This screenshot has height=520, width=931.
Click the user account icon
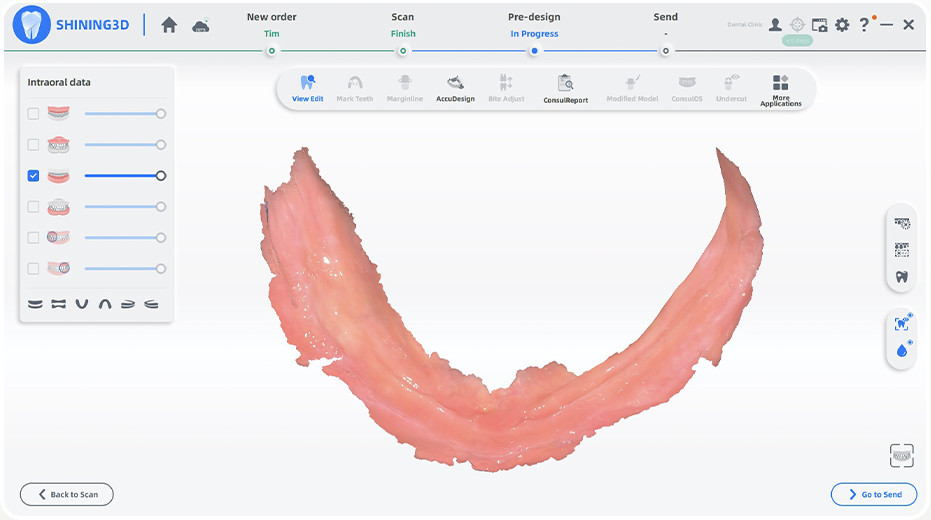click(x=775, y=25)
